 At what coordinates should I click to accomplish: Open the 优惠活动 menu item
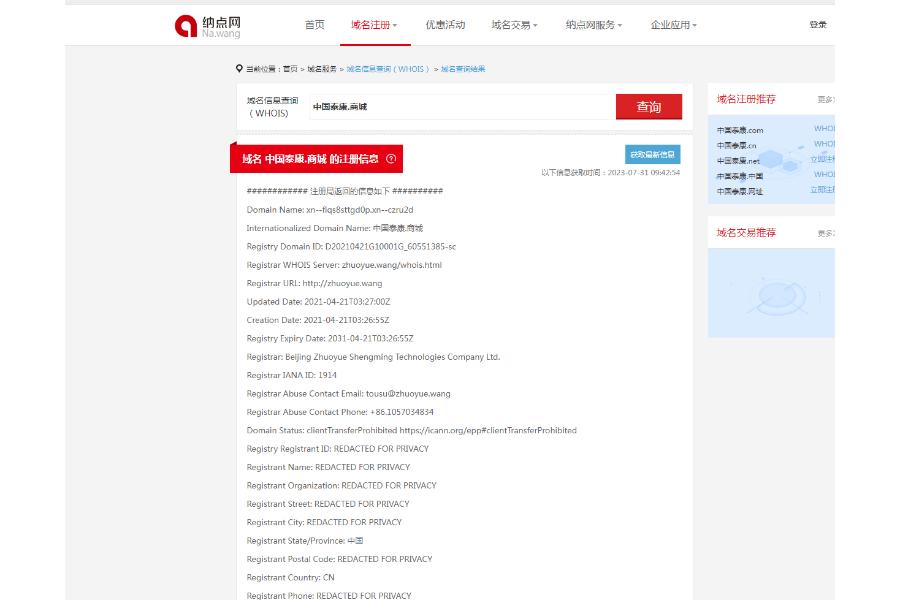(x=445, y=25)
